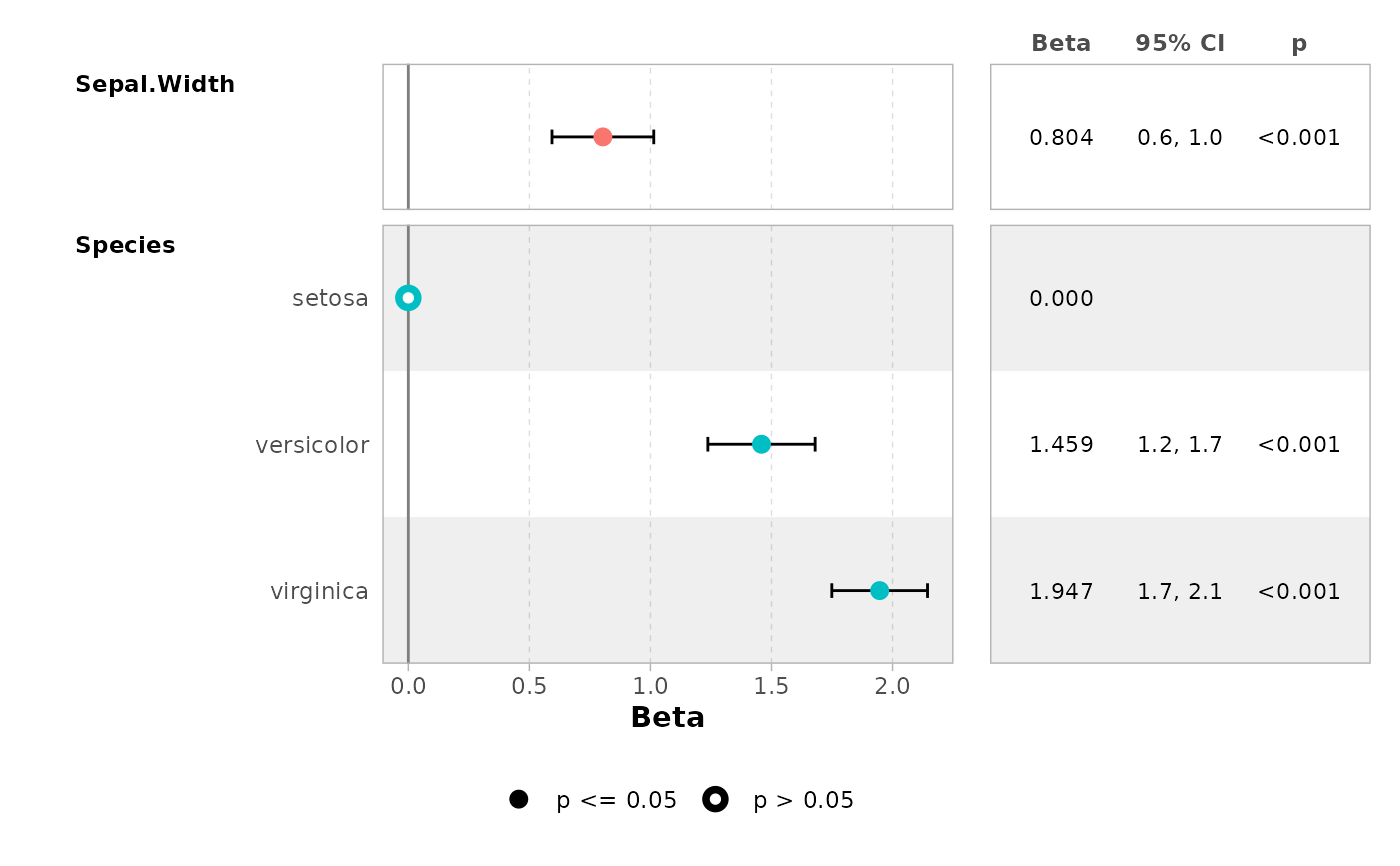Select the Species group heading
Image resolution: width=1400 pixels, height=866 pixels.
coord(125,246)
